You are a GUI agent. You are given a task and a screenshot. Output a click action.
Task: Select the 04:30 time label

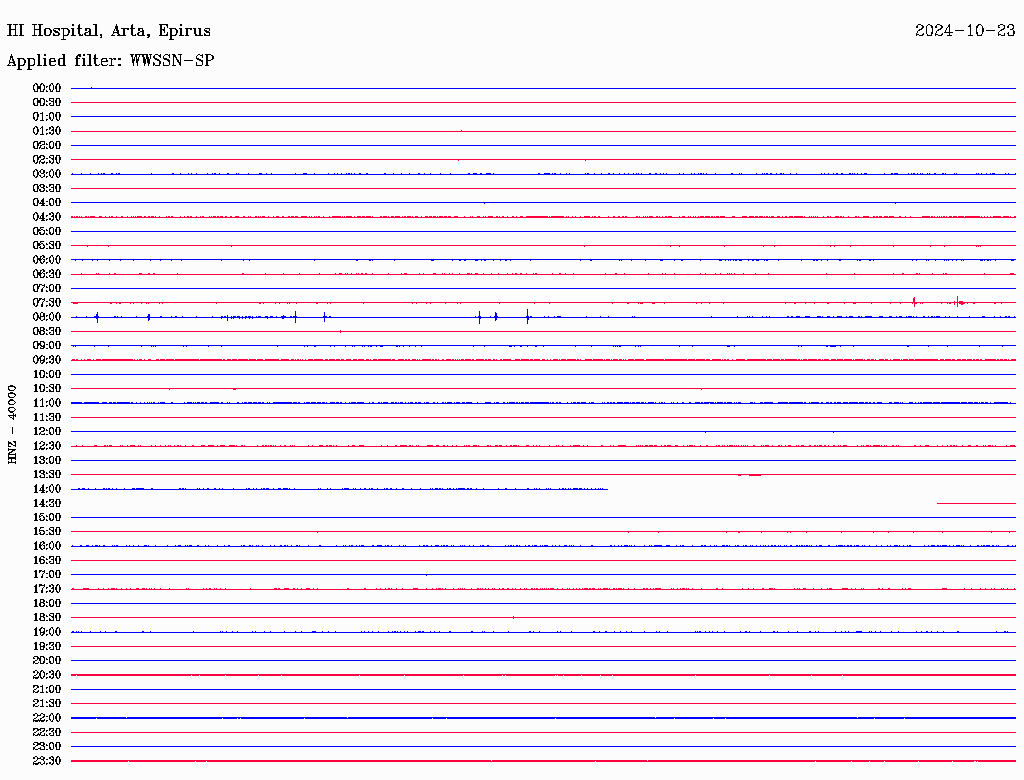pyautogui.click(x=47, y=217)
